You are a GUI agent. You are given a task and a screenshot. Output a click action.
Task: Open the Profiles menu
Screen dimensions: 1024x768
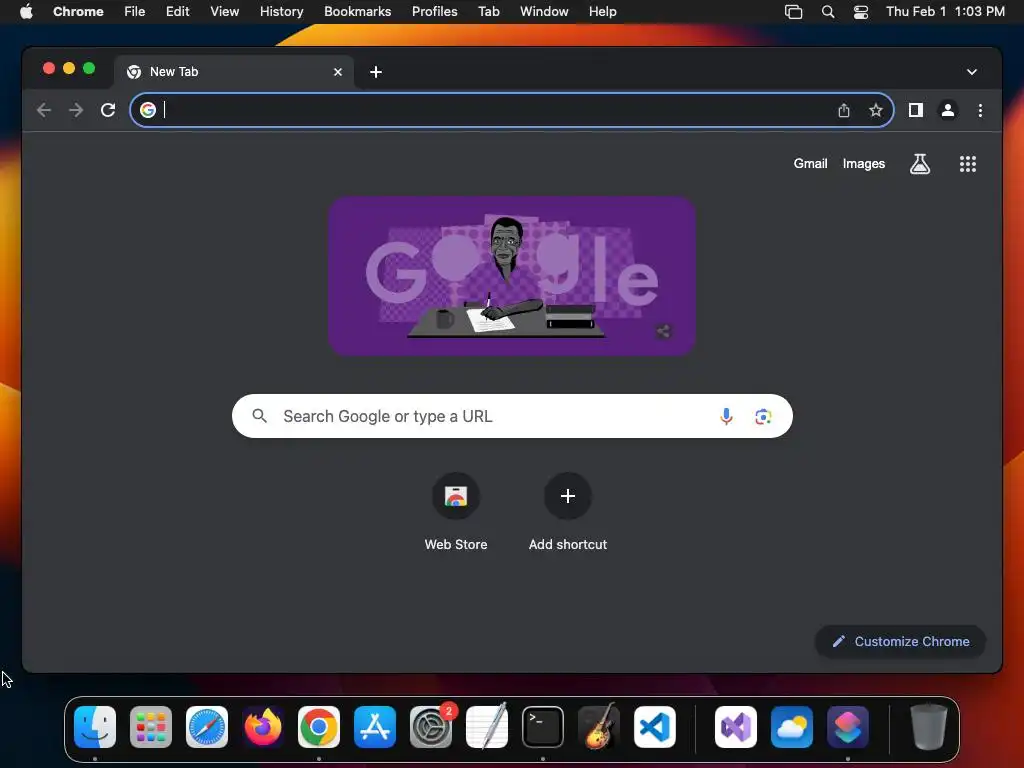[434, 12]
